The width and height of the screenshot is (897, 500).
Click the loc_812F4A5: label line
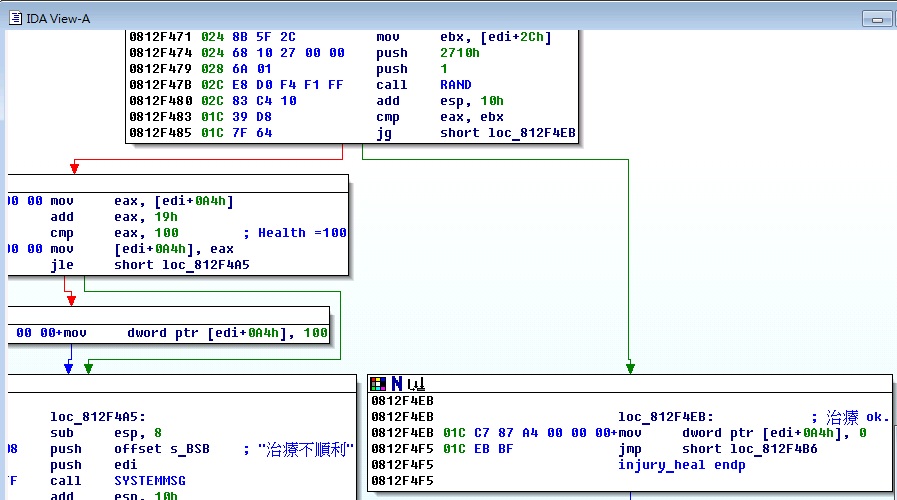98,417
